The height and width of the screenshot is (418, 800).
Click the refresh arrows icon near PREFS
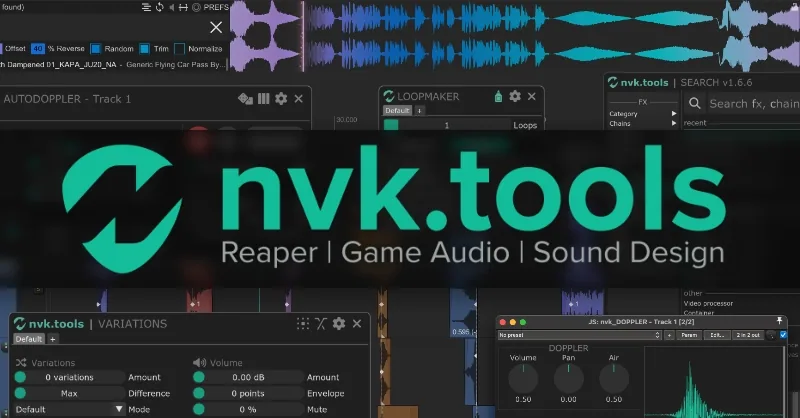pos(160,7)
